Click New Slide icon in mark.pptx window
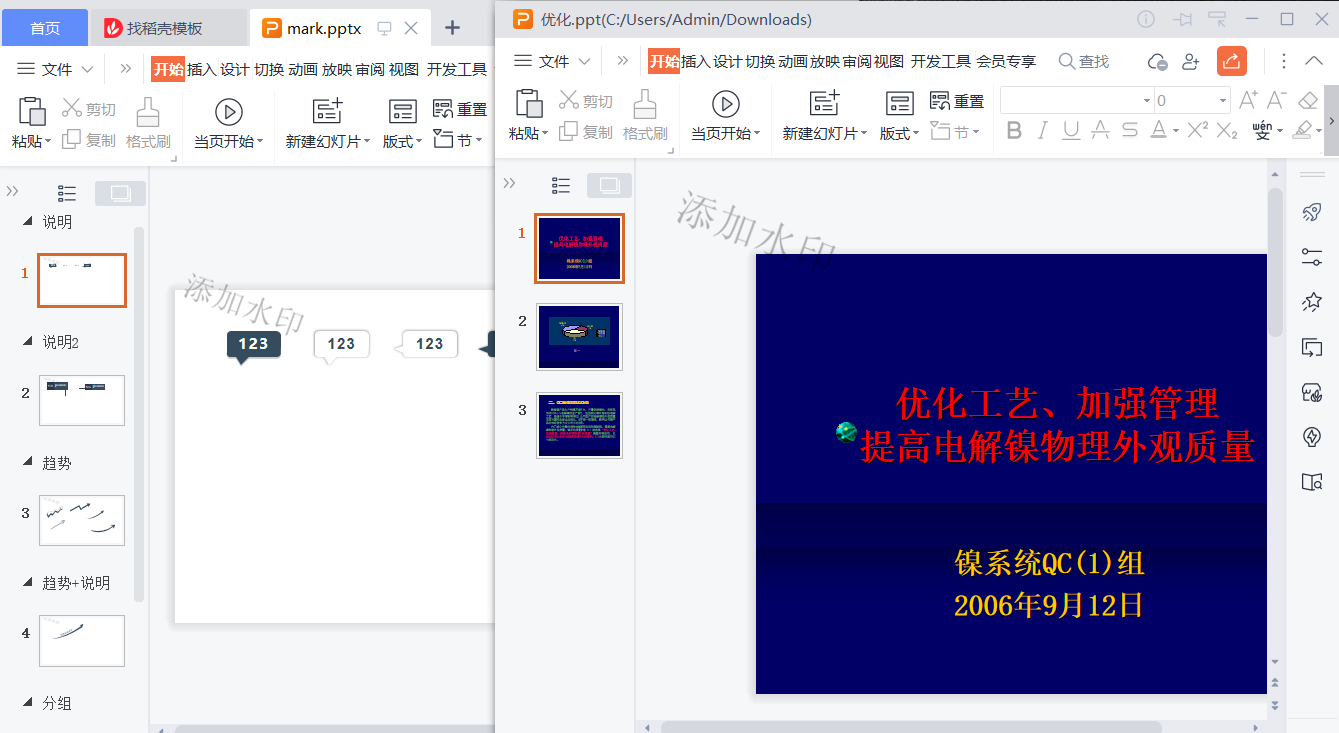 (x=328, y=111)
